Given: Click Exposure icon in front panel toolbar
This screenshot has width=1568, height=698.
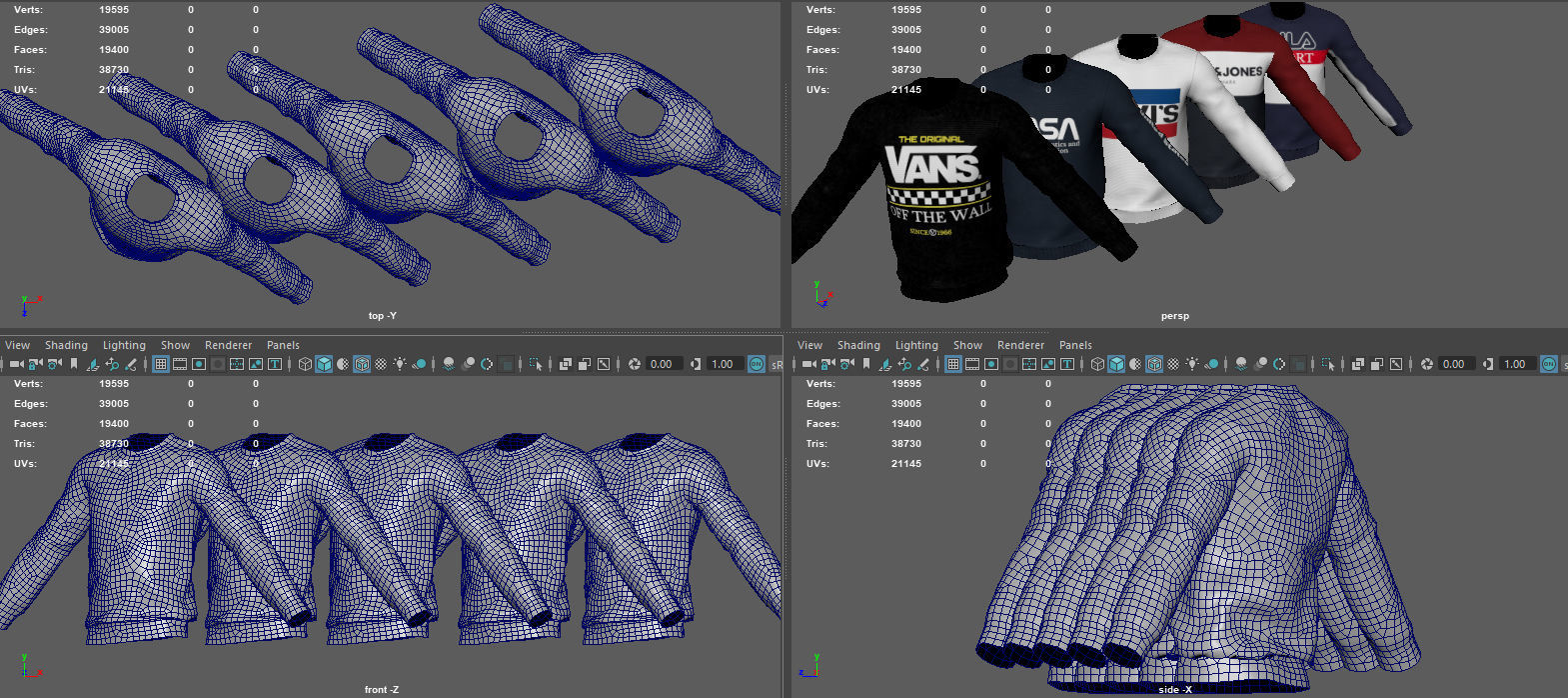Looking at the screenshot, I should click(x=635, y=364).
